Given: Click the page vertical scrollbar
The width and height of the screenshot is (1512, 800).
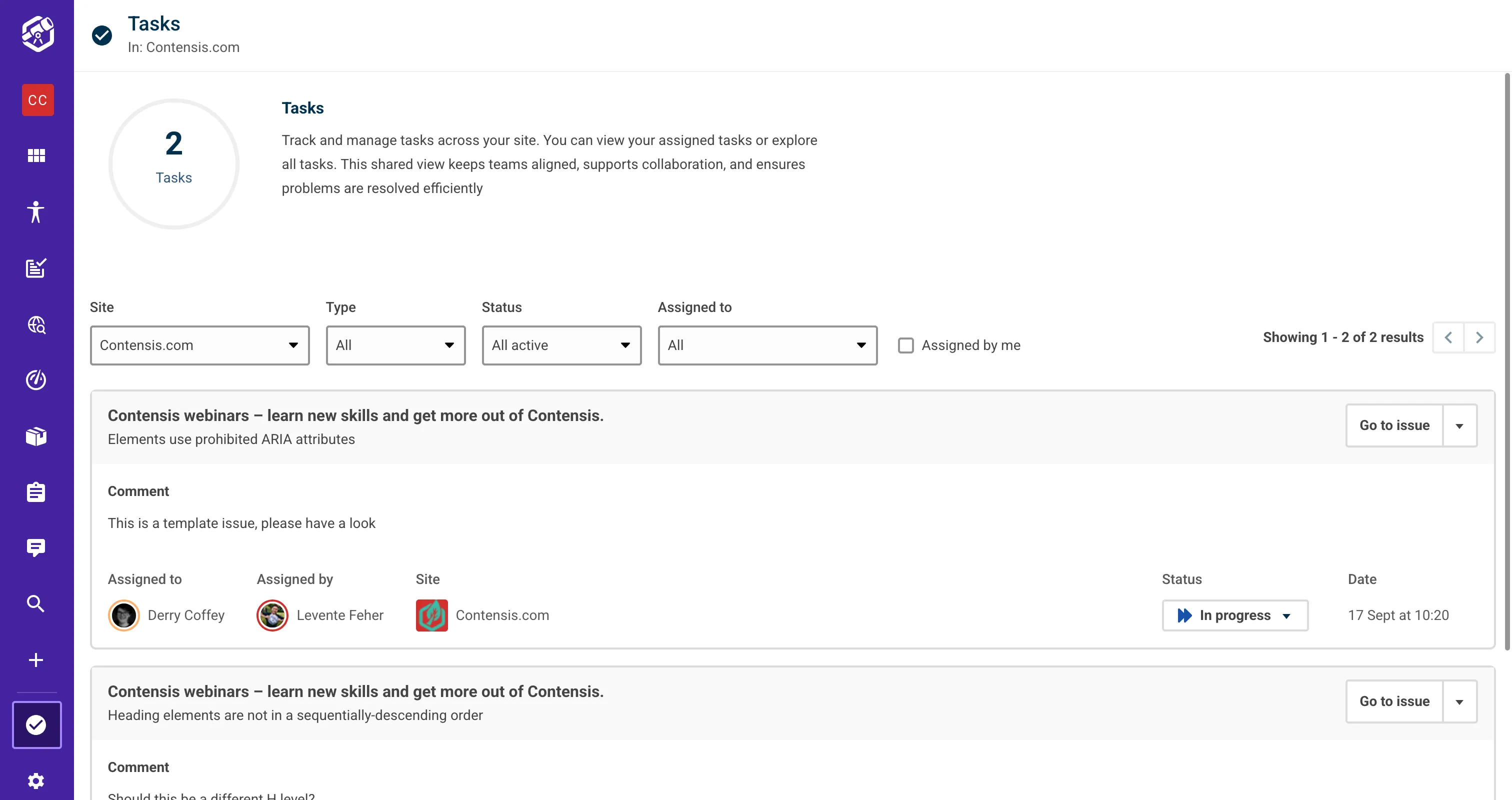Looking at the screenshot, I should (x=1507, y=361).
